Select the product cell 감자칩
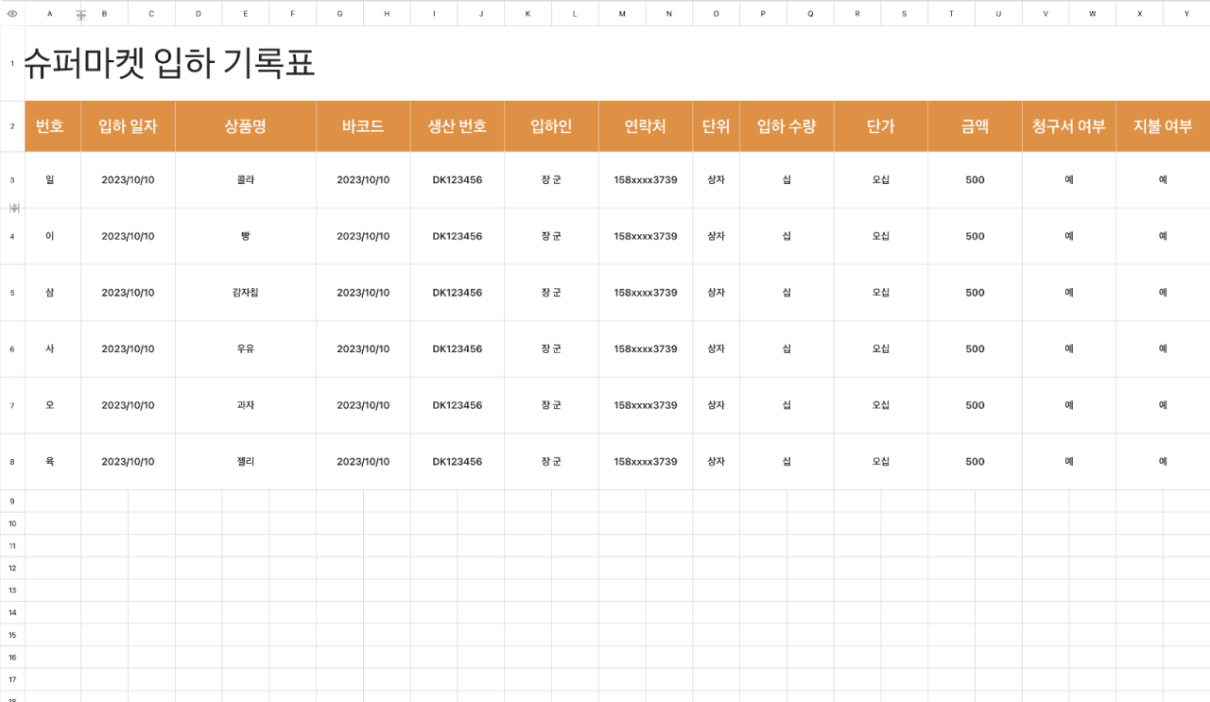The image size is (1210, 702). [246, 293]
